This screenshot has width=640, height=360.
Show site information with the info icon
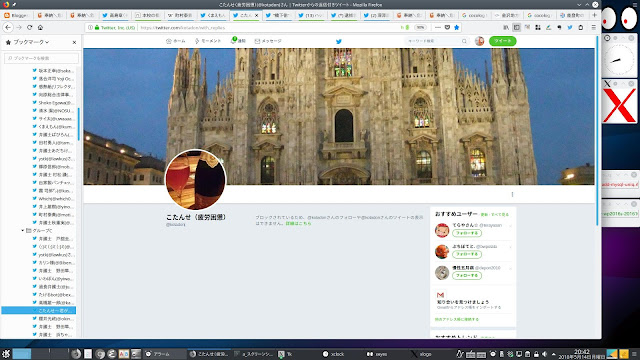(x=90, y=28)
